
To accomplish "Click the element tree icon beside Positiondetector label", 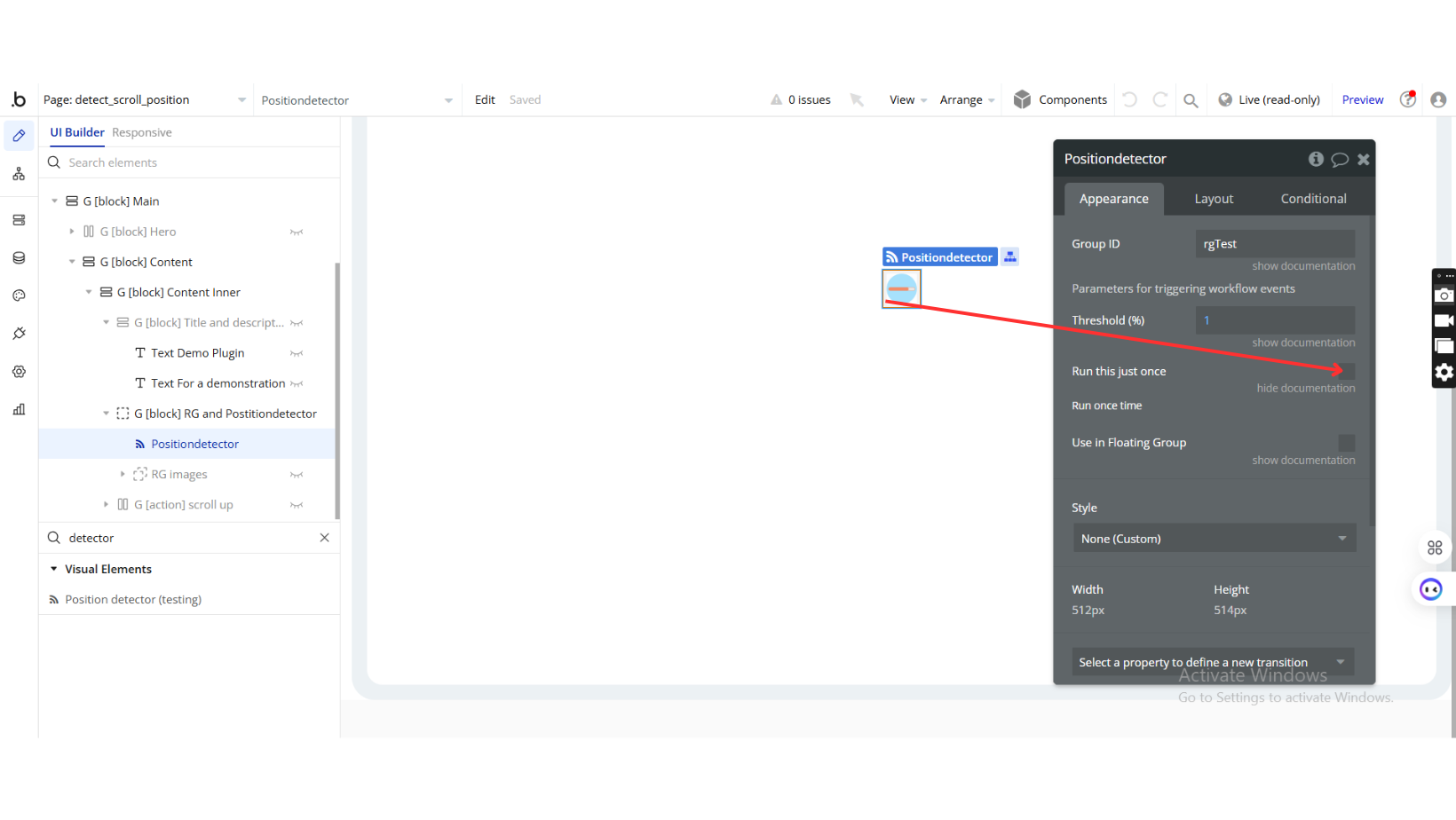I will click(1010, 256).
